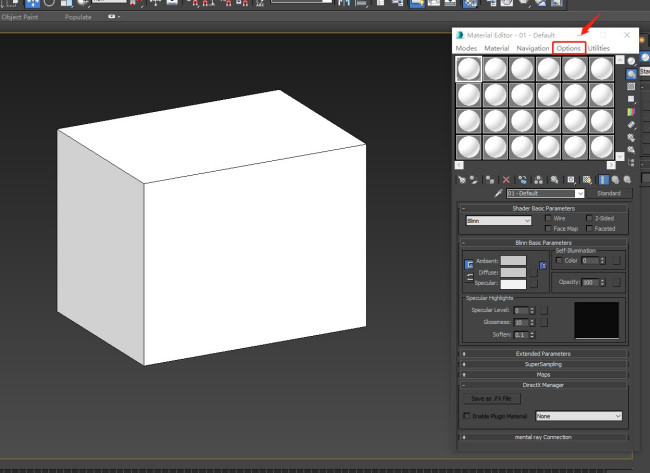
Task: Enable the Wire checkbox
Action: 548,218
